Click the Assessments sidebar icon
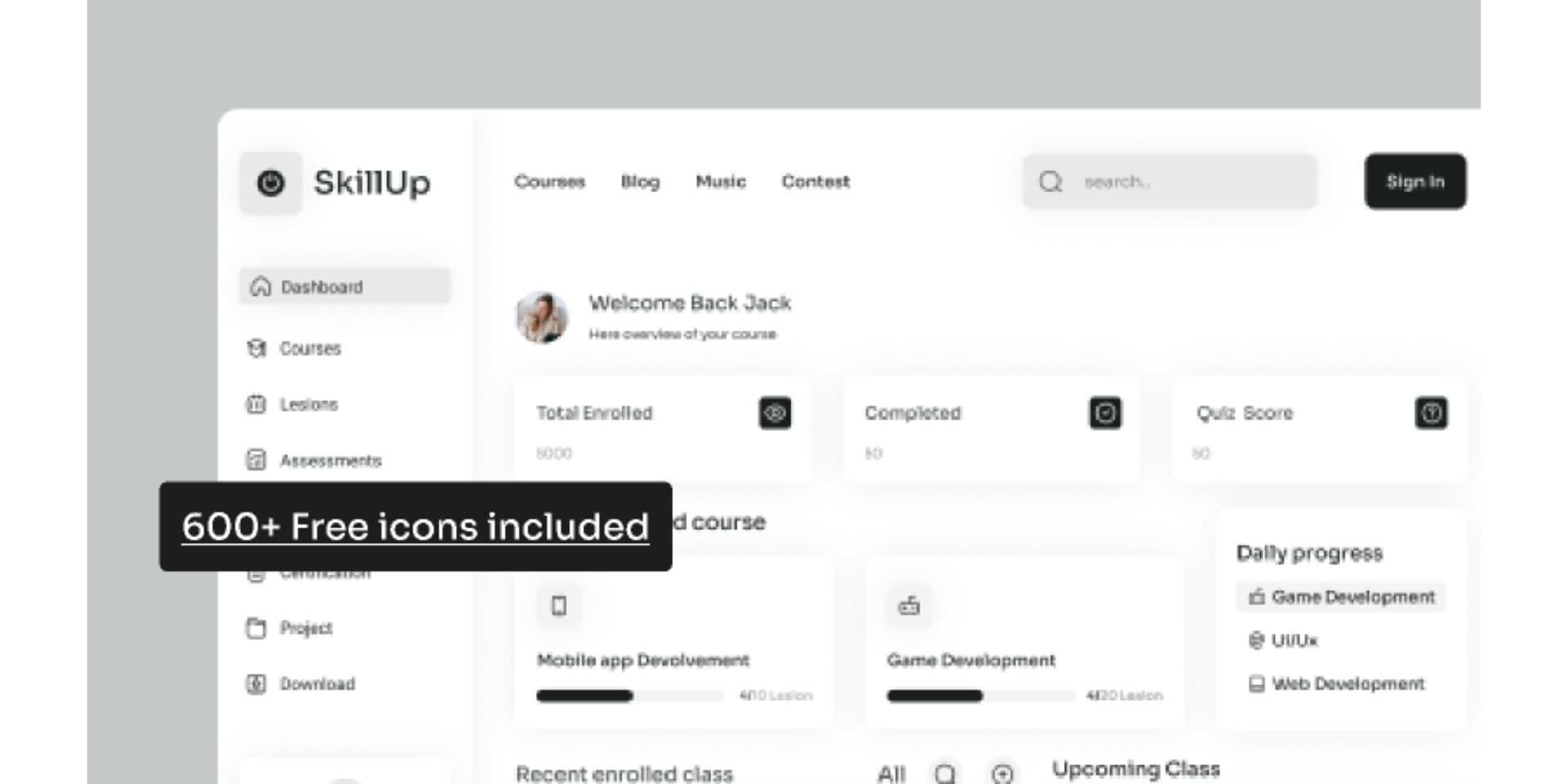 point(257,461)
